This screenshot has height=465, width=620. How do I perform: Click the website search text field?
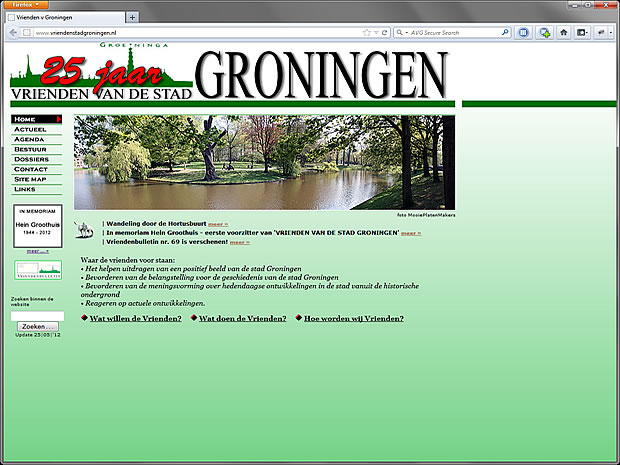coord(37,316)
